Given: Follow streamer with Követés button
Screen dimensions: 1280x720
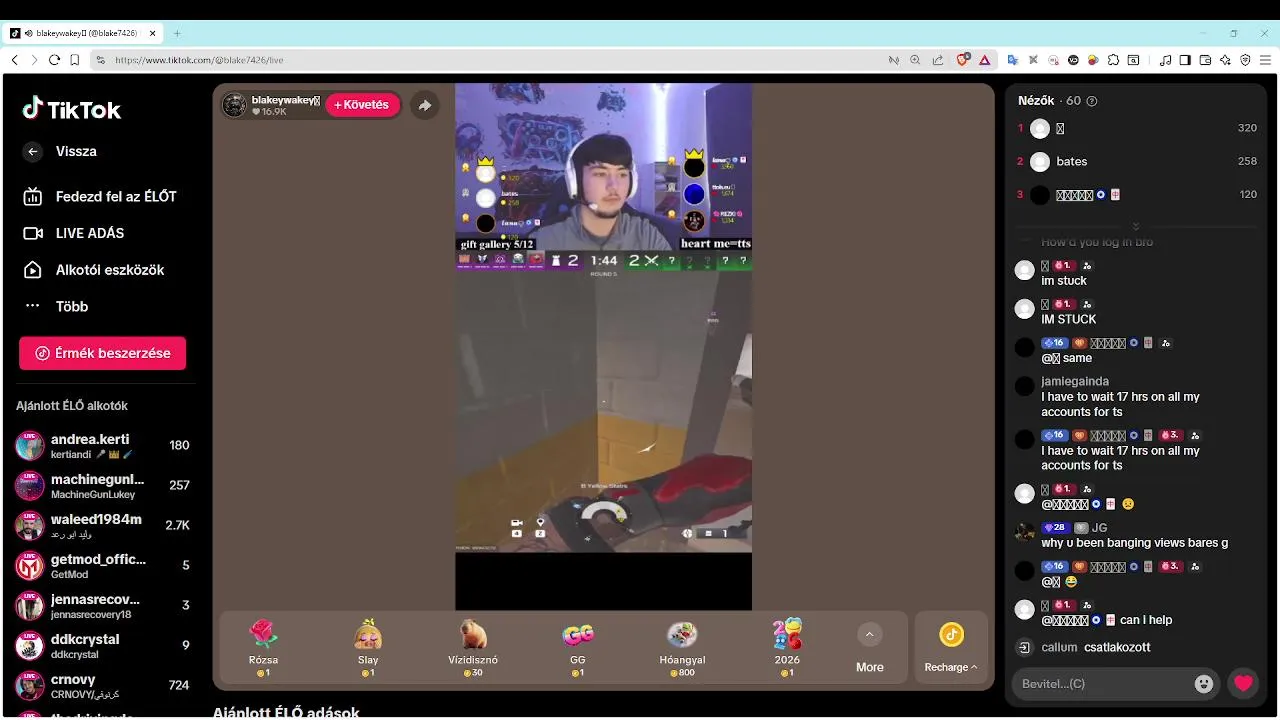Looking at the screenshot, I should point(363,105).
